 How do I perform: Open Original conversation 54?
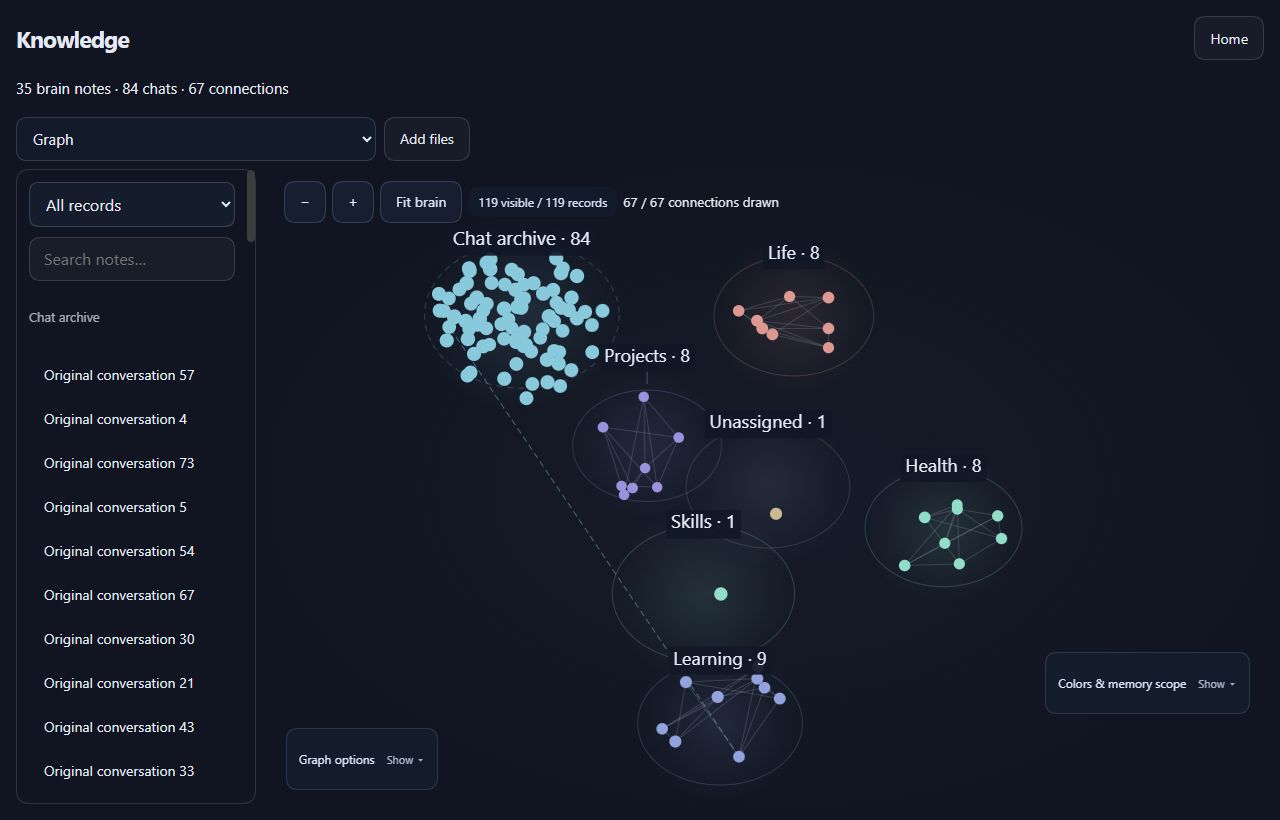coord(119,551)
